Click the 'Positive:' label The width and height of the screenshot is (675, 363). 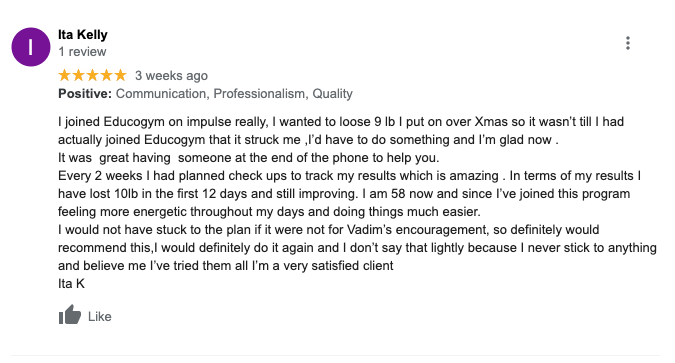pos(85,93)
